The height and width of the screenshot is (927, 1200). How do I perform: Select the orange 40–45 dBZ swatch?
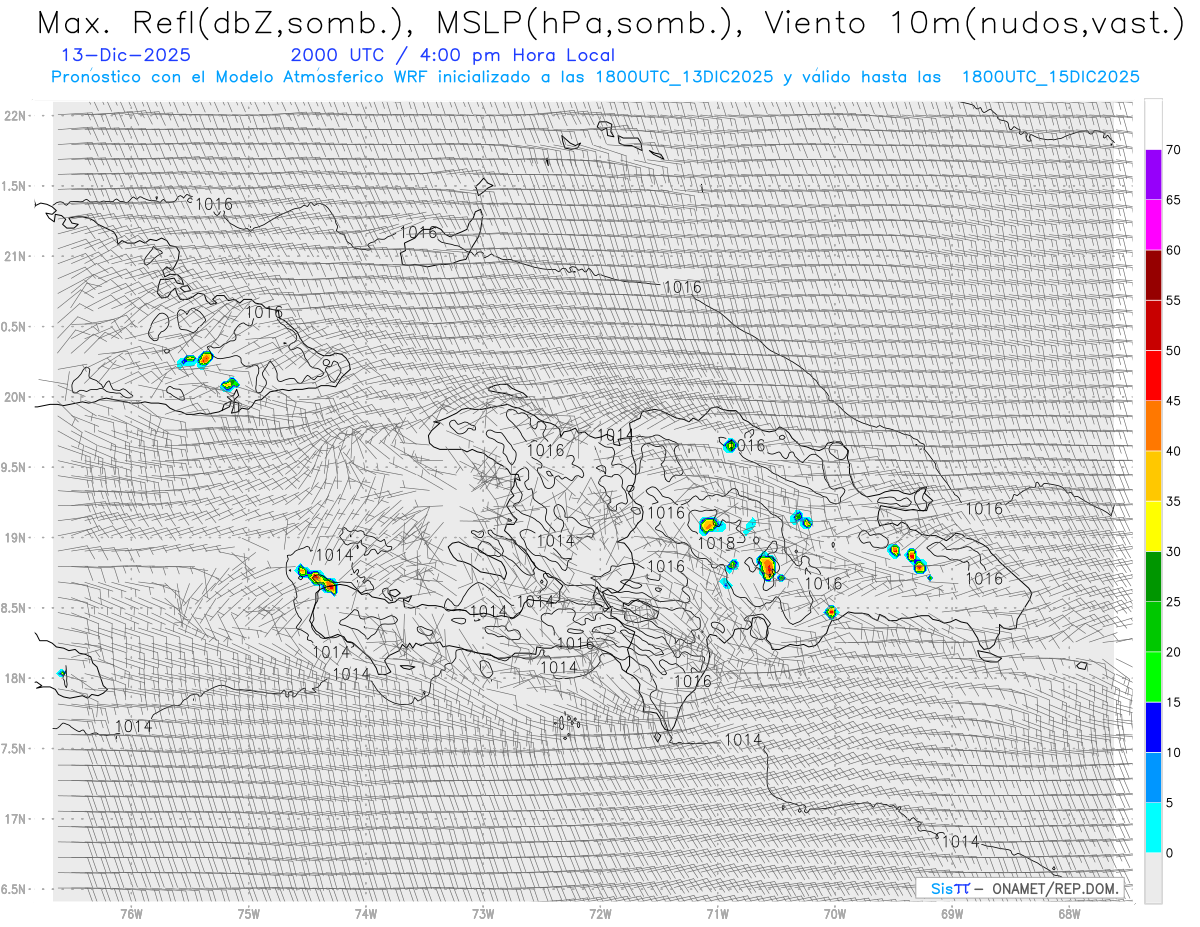click(x=1153, y=426)
